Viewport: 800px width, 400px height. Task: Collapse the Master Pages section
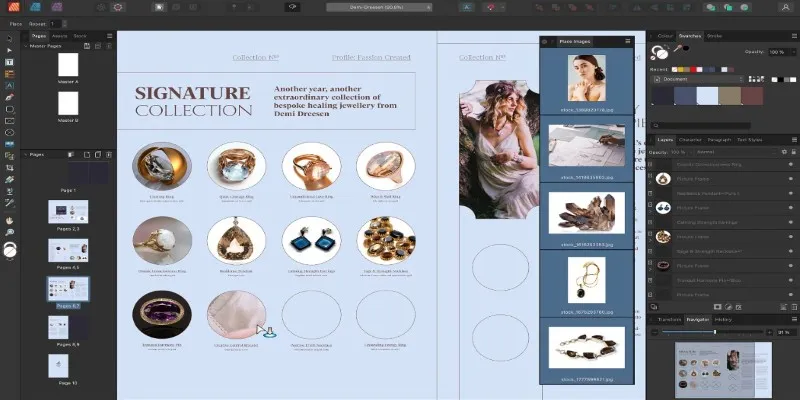26,46
